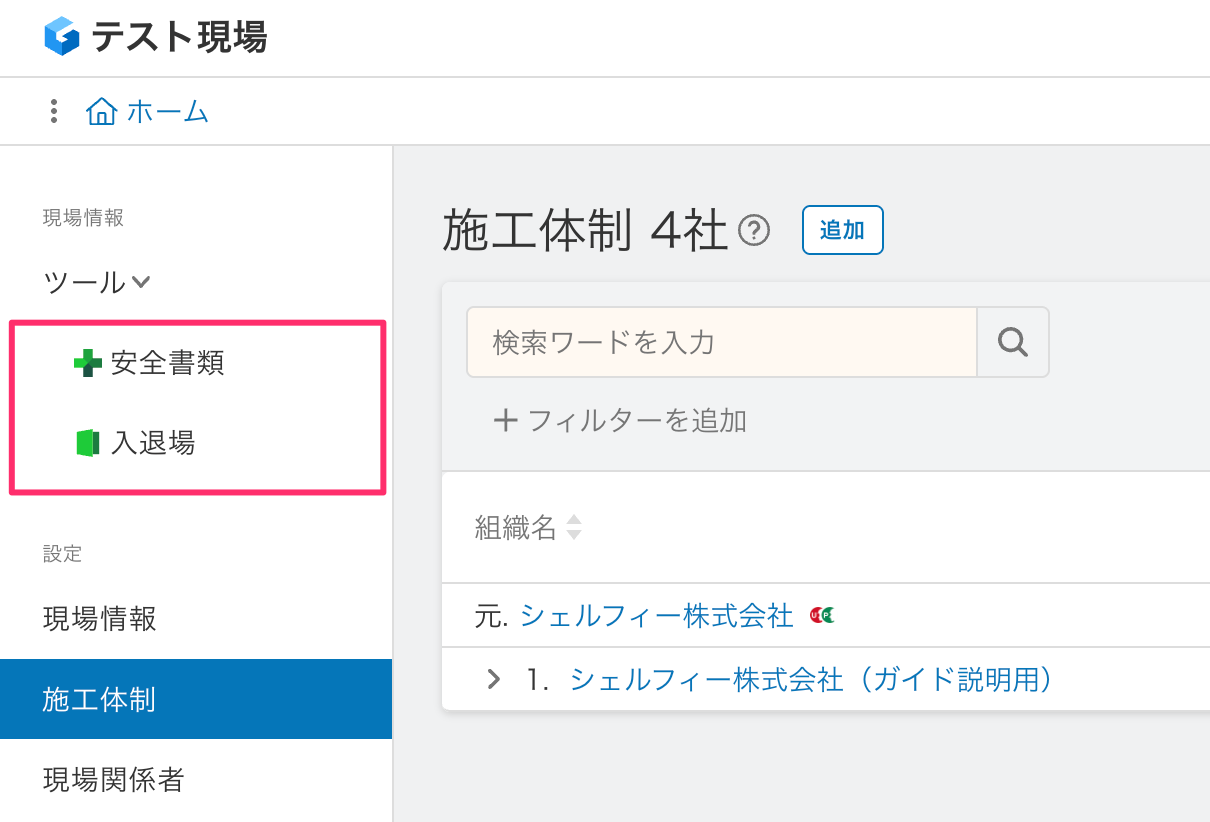Click the green cross 安全書類 icon
The height and width of the screenshot is (822, 1210).
(x=88, y=363)
